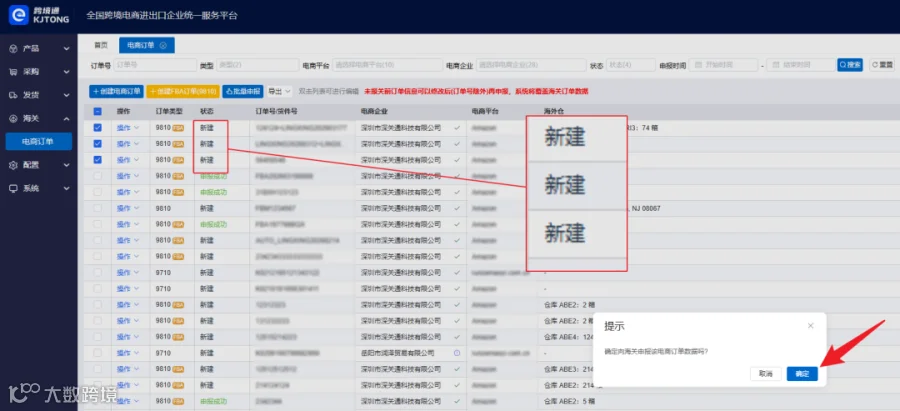Open 操作 dropdown in the 岳阳市润泽贸易有限公司 row

(x=128, y=353)
